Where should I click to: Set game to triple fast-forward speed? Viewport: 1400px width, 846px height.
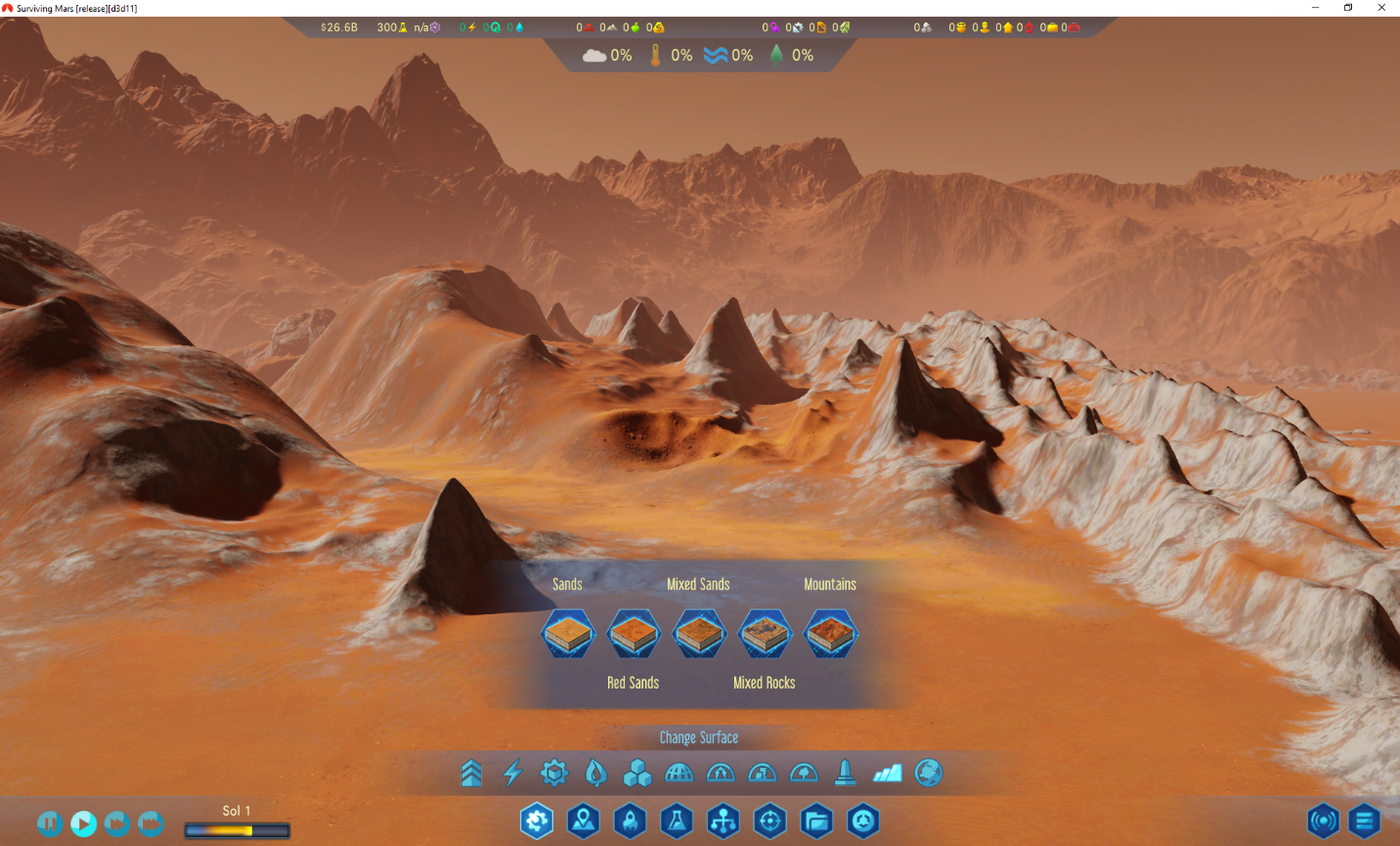[x=151, y=824]
